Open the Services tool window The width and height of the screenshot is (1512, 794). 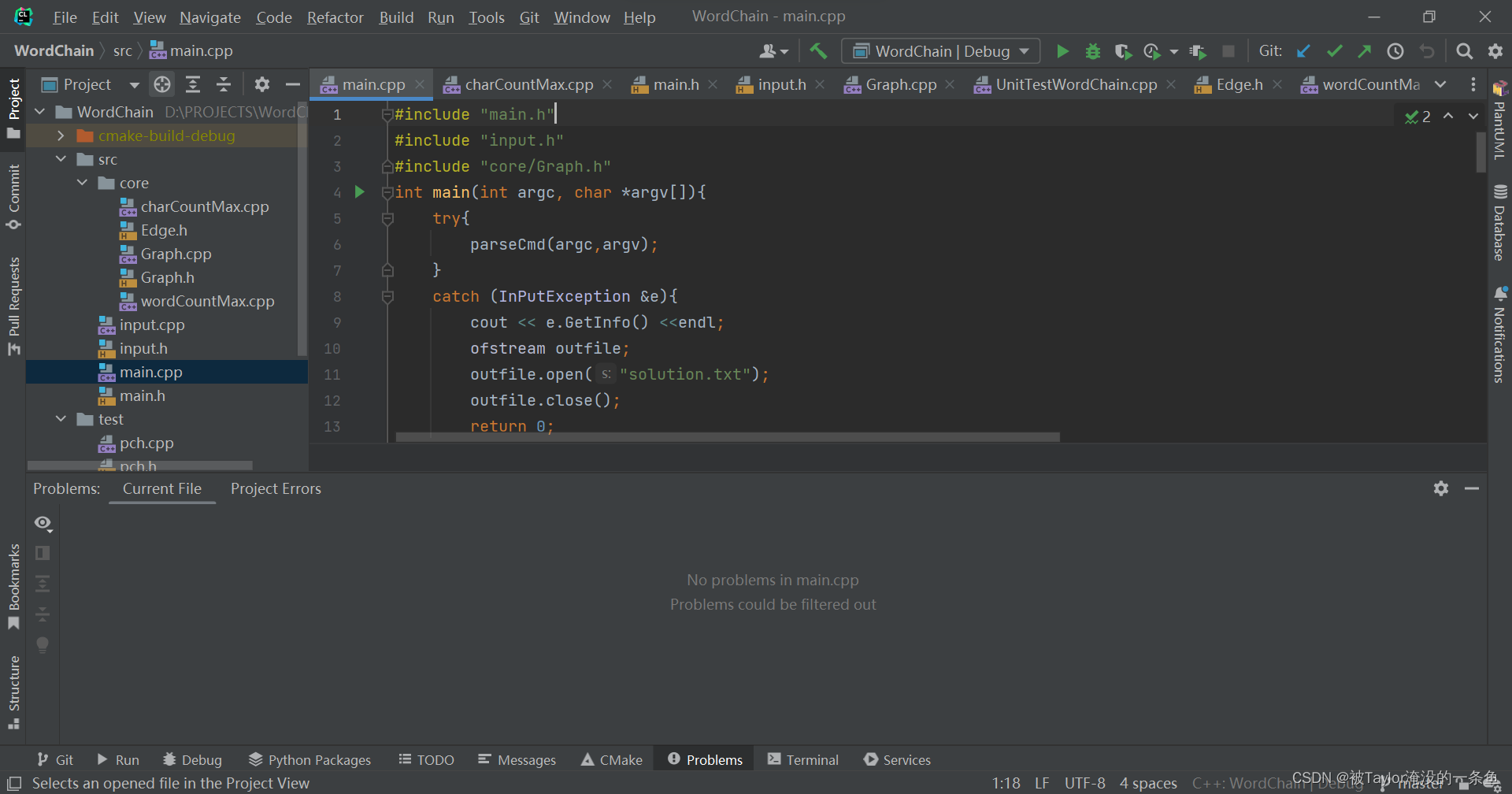(897, 759)
